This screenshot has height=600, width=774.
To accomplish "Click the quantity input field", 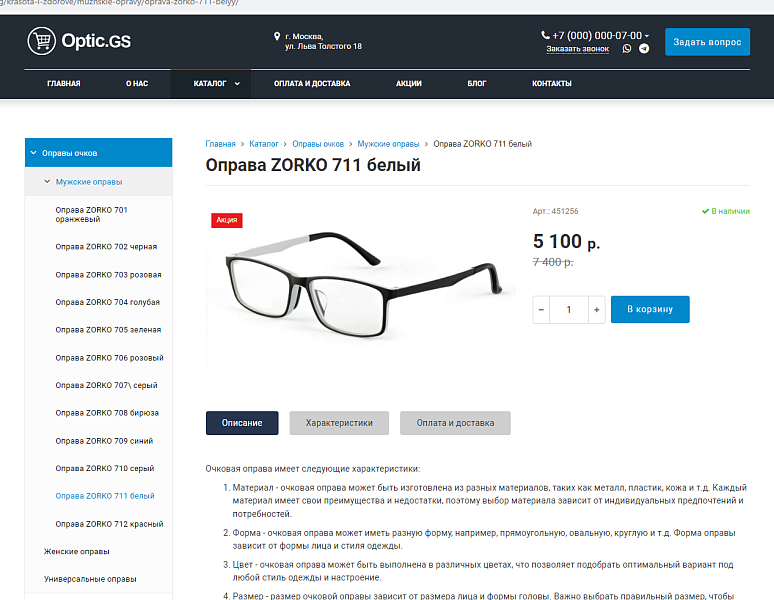I will (x=569, y=310).
